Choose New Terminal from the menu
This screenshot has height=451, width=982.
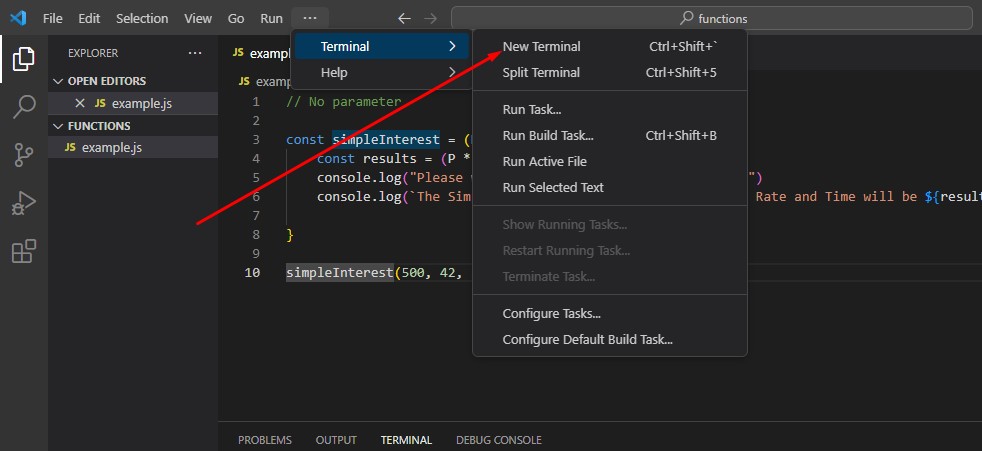[609, 46]
